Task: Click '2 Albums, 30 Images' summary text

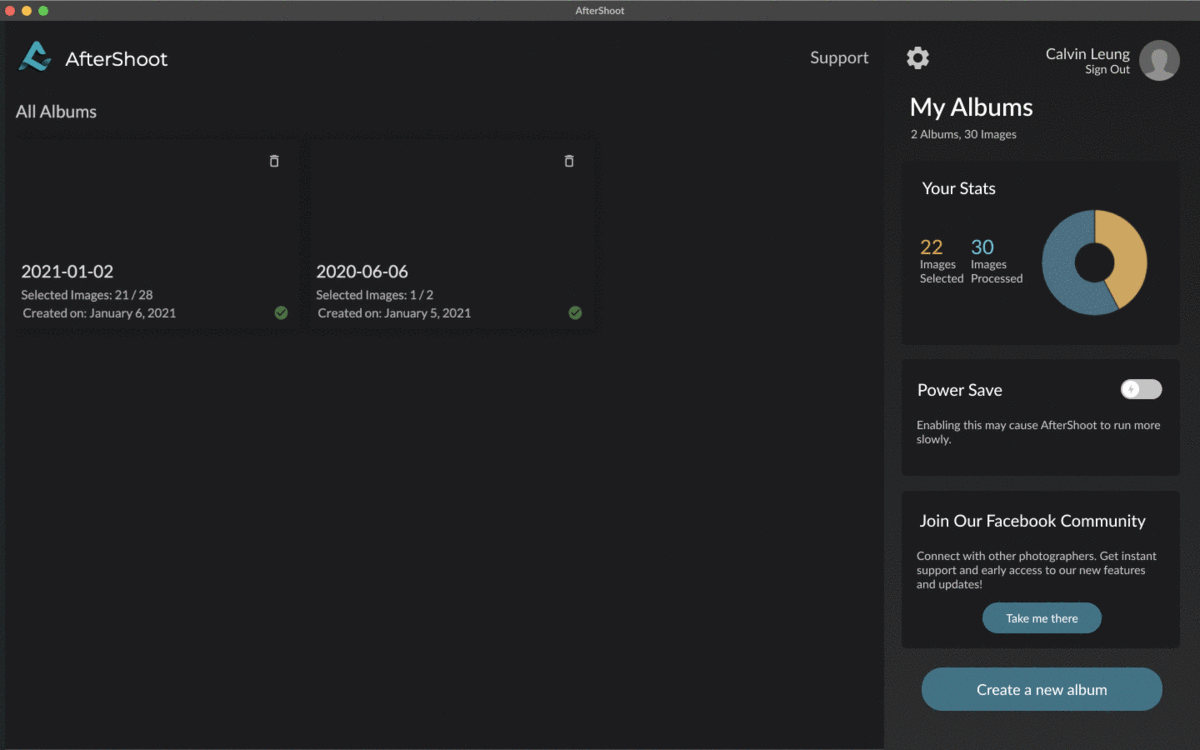Action: coord(963,134)
